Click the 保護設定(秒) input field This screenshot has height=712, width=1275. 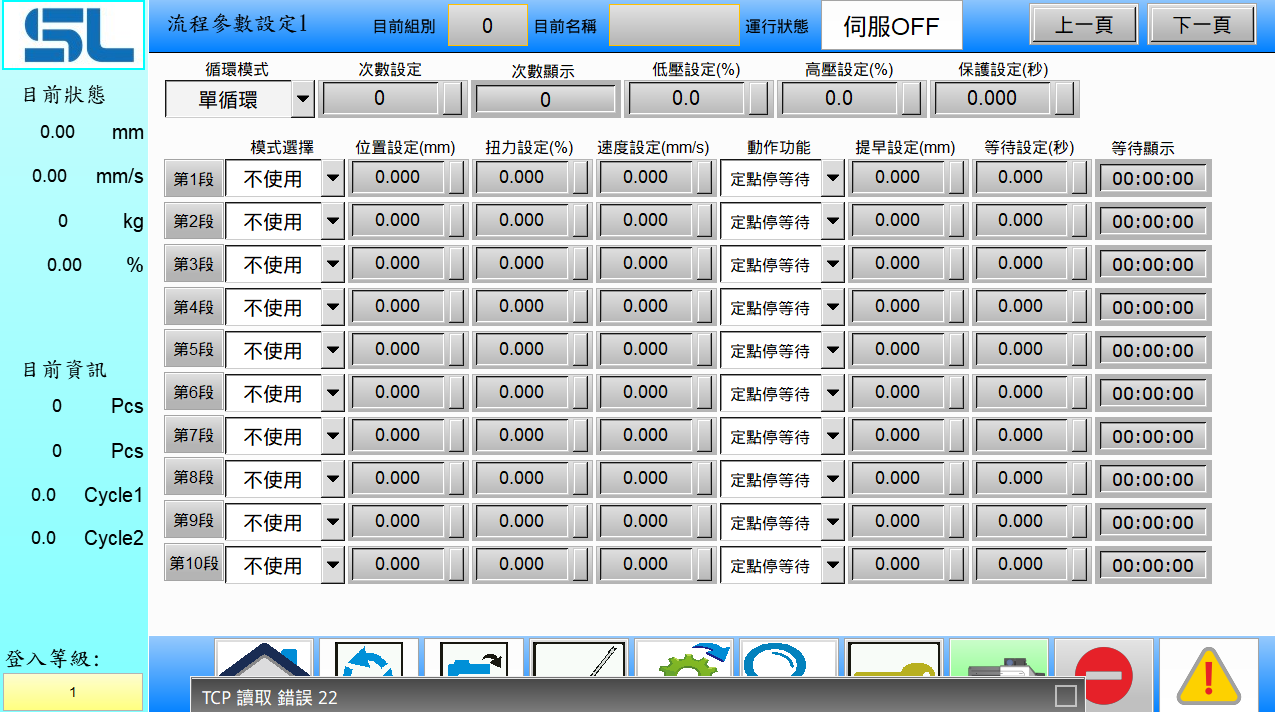[992, 98]
